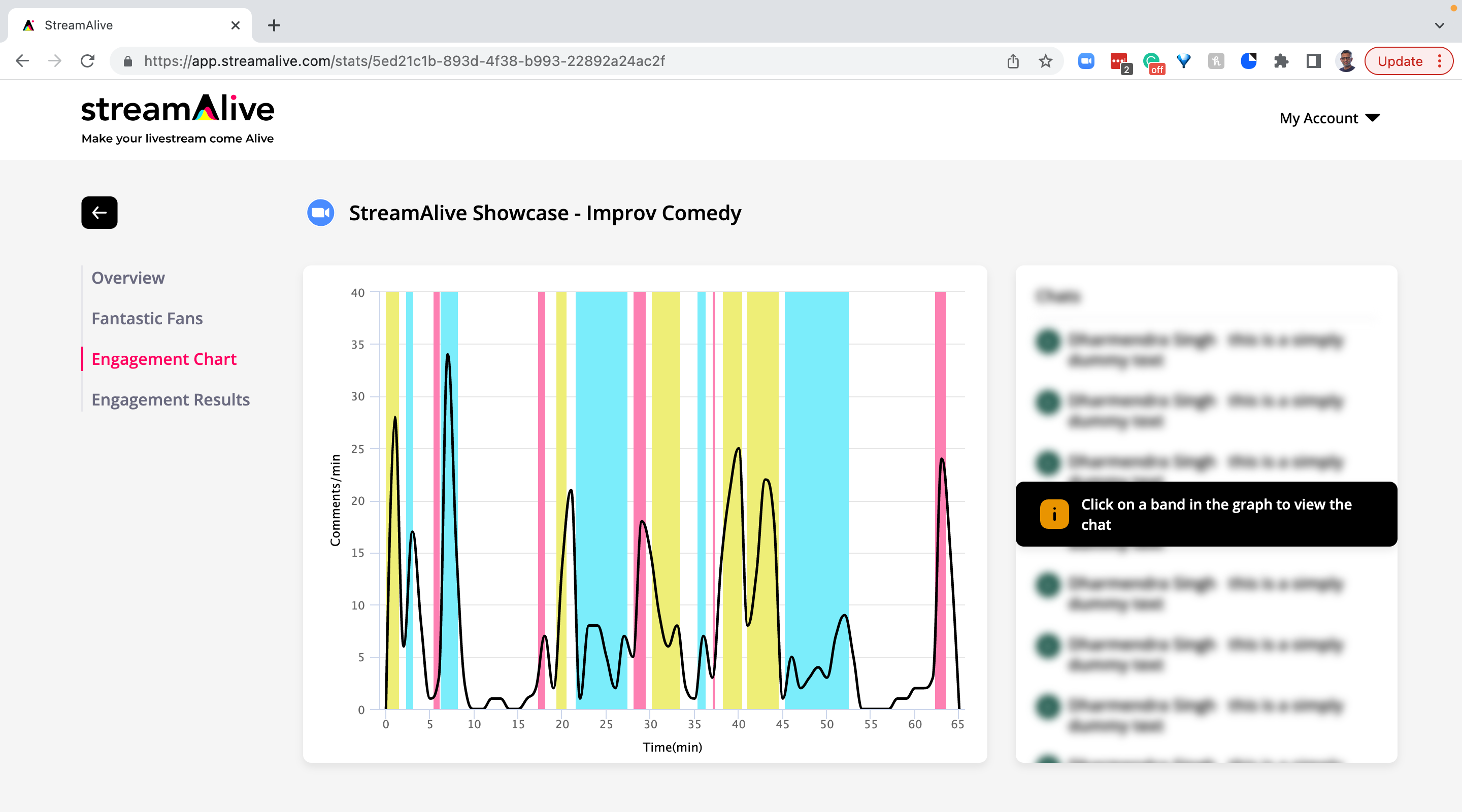Select the Engagement Chart section

pos(164,359)
